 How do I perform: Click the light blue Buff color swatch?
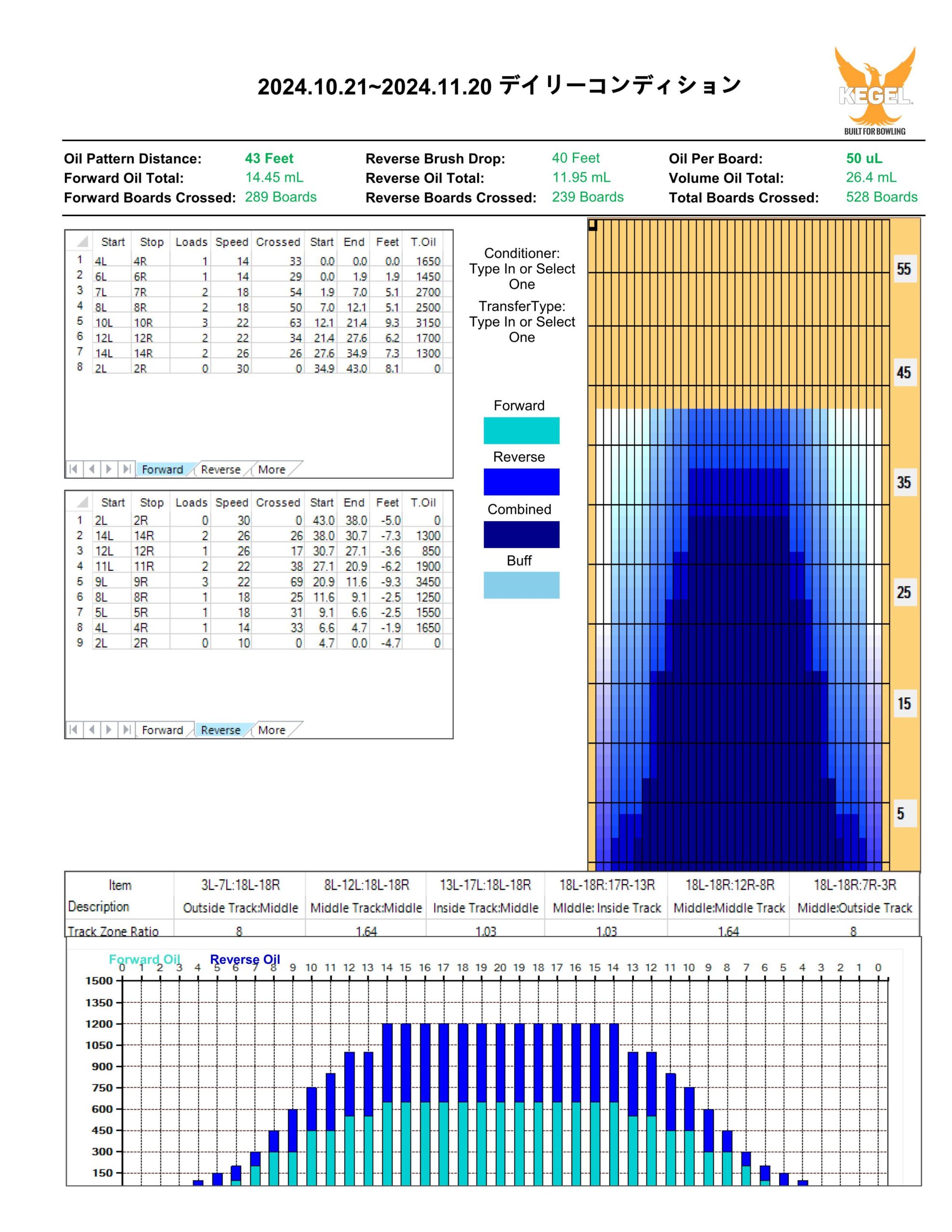(521, 585)
